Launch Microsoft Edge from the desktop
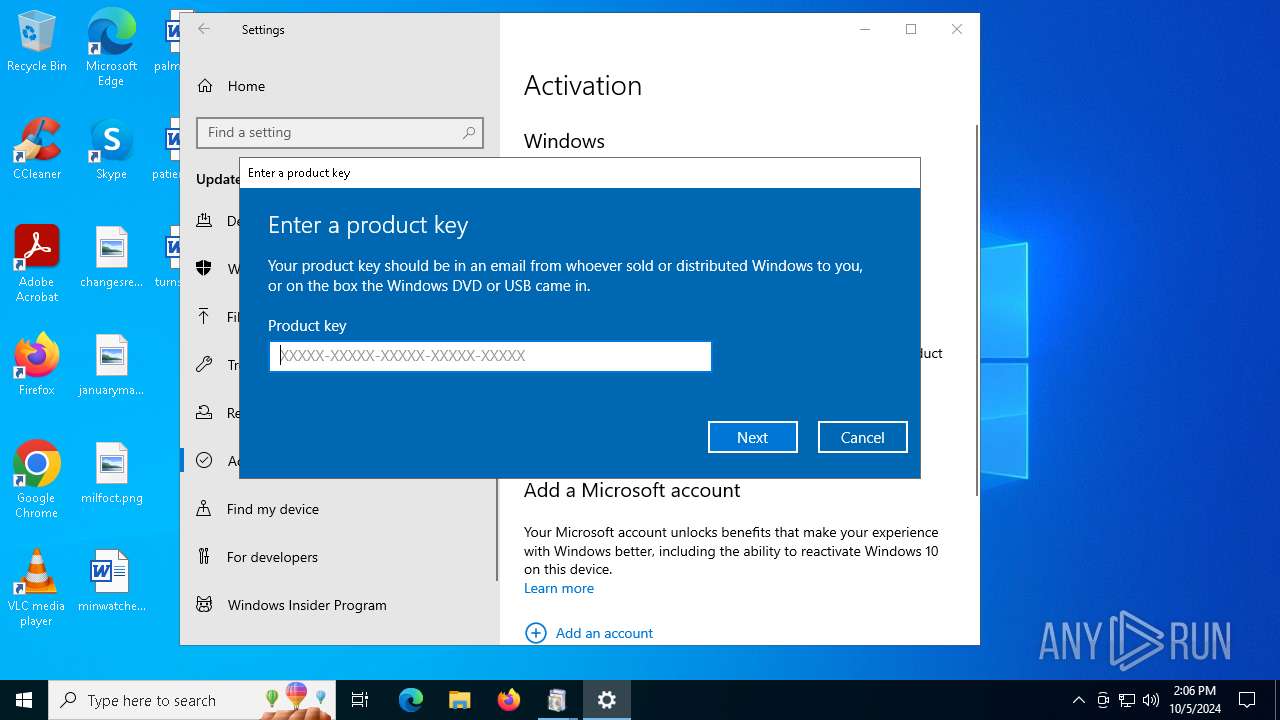Image resolution: width=1280 pixels, height=720 pixels. tap(111, 48)
